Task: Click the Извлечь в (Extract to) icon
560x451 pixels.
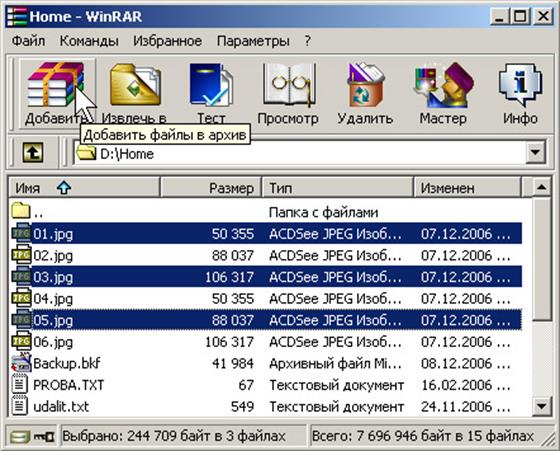Action: [x=135, y=84]
